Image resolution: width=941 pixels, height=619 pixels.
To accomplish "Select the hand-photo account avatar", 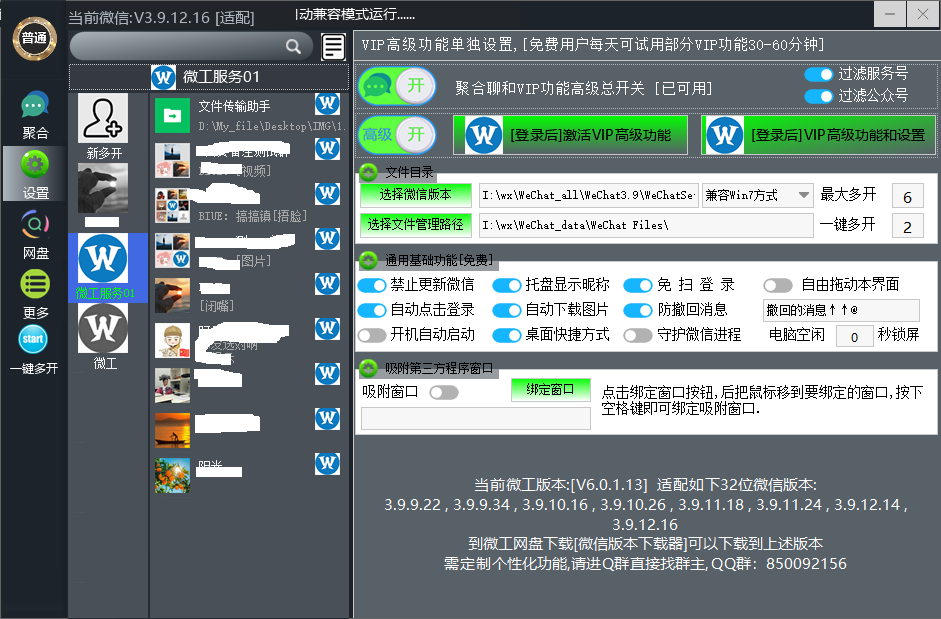I will coord(103,188).
